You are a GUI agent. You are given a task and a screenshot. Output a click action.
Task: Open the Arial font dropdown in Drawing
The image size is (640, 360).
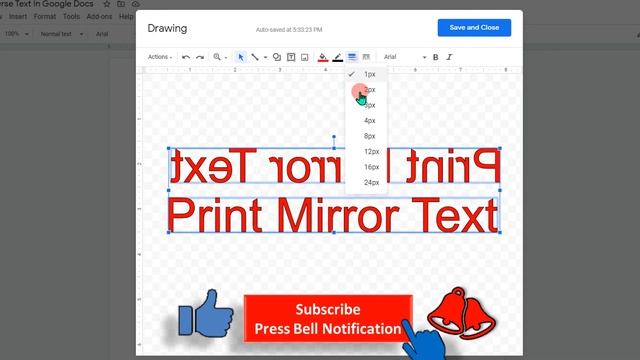(x=405, y=57)
